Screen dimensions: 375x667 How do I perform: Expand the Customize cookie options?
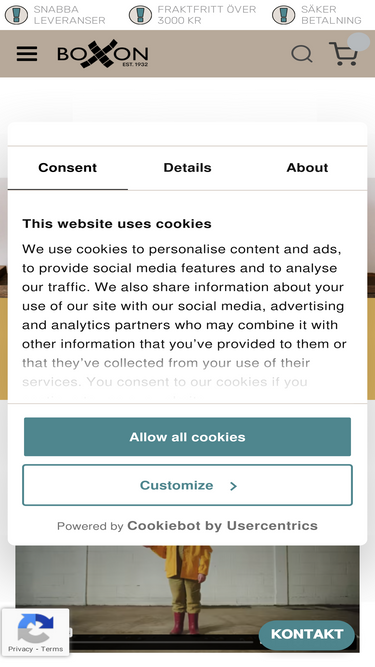pyautogui.click(x=188, y=485)
